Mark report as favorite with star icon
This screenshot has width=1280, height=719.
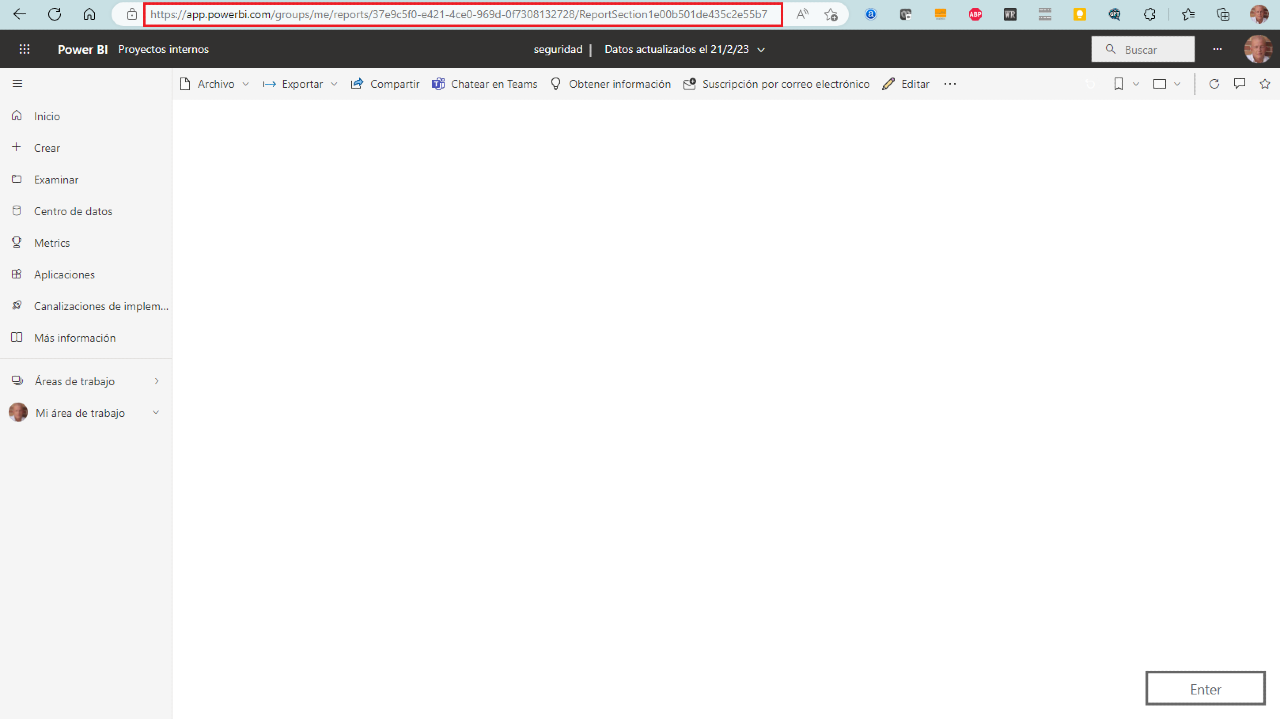[1265, 84]
